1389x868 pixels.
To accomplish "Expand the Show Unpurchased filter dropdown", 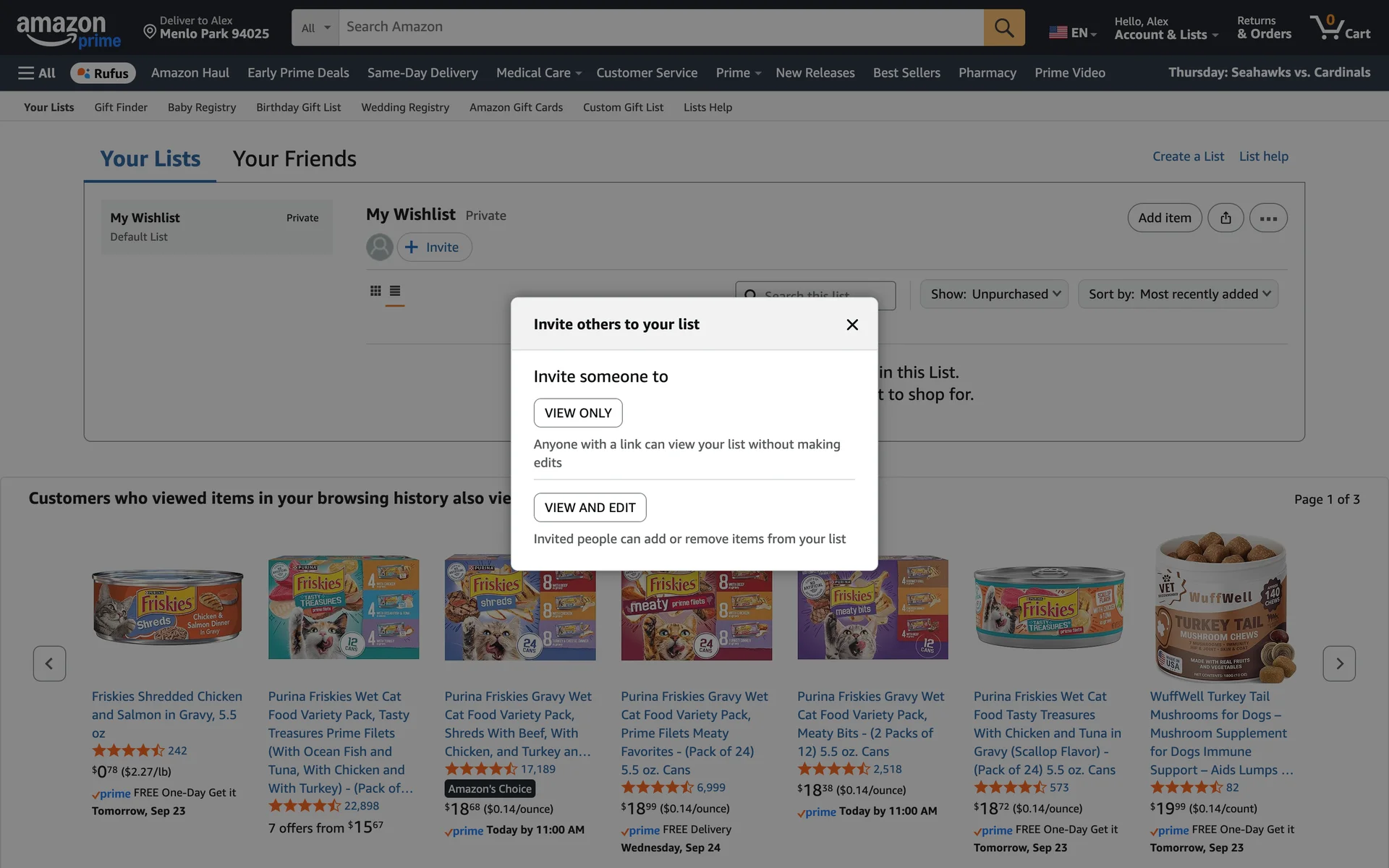I will click(994, 294).
